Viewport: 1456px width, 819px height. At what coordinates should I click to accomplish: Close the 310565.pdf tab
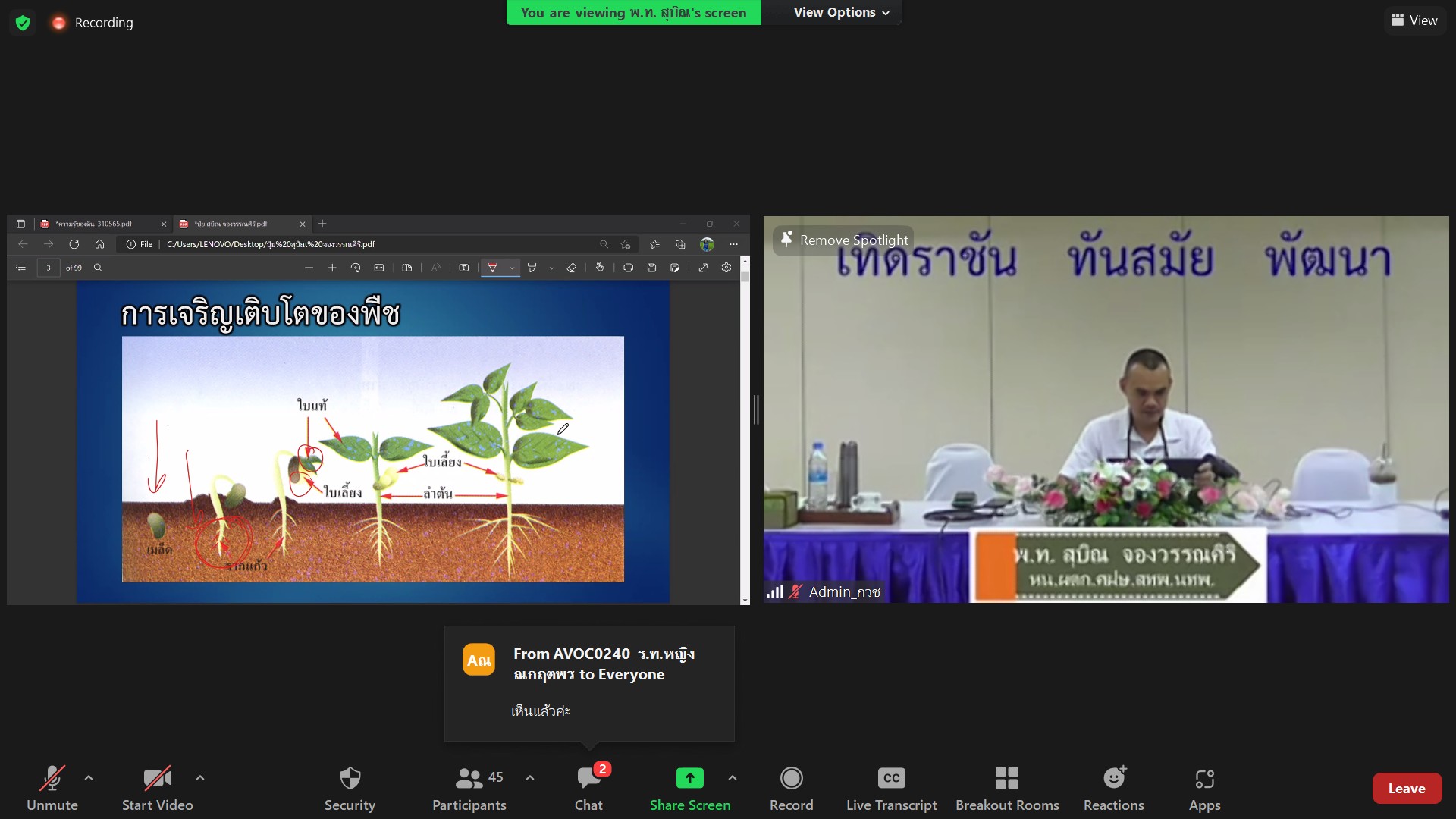click(164, 224)
